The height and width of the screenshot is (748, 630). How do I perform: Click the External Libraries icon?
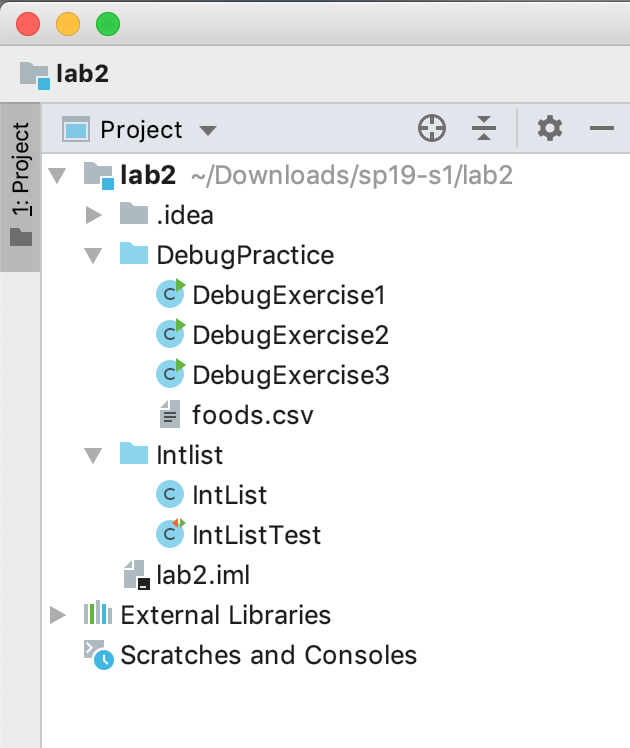[x=96, y=614]
